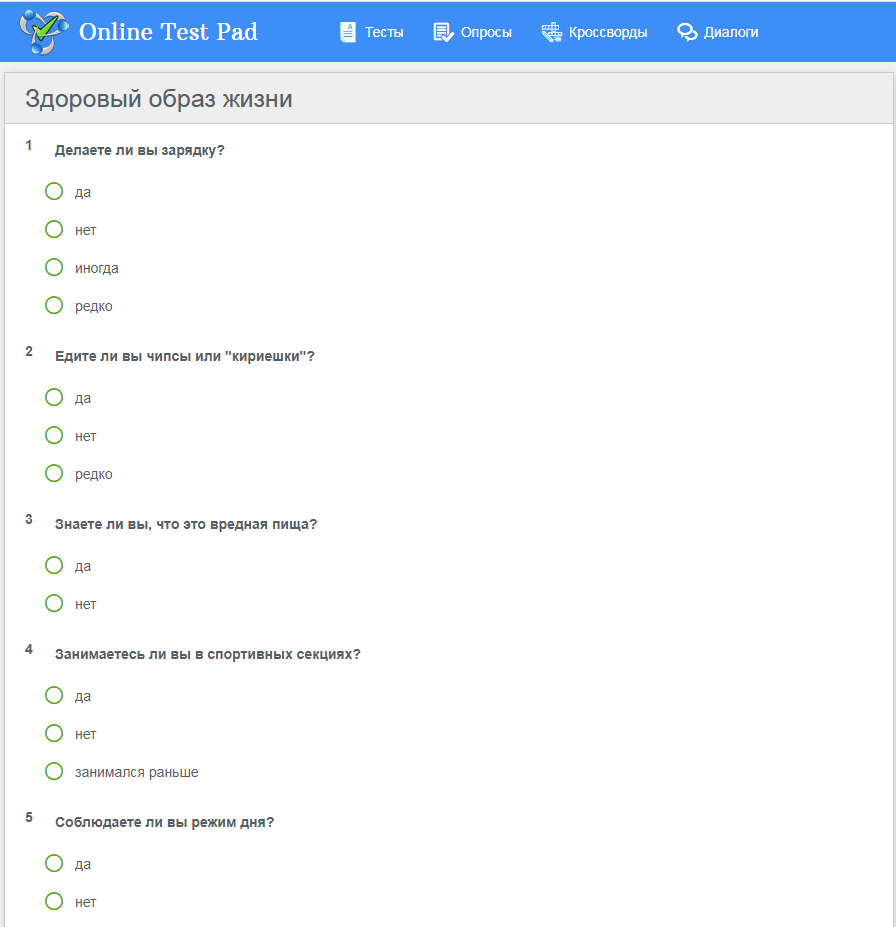Select "да" for the зарядку question
The image size is (896, 927).
click(54, 191)
